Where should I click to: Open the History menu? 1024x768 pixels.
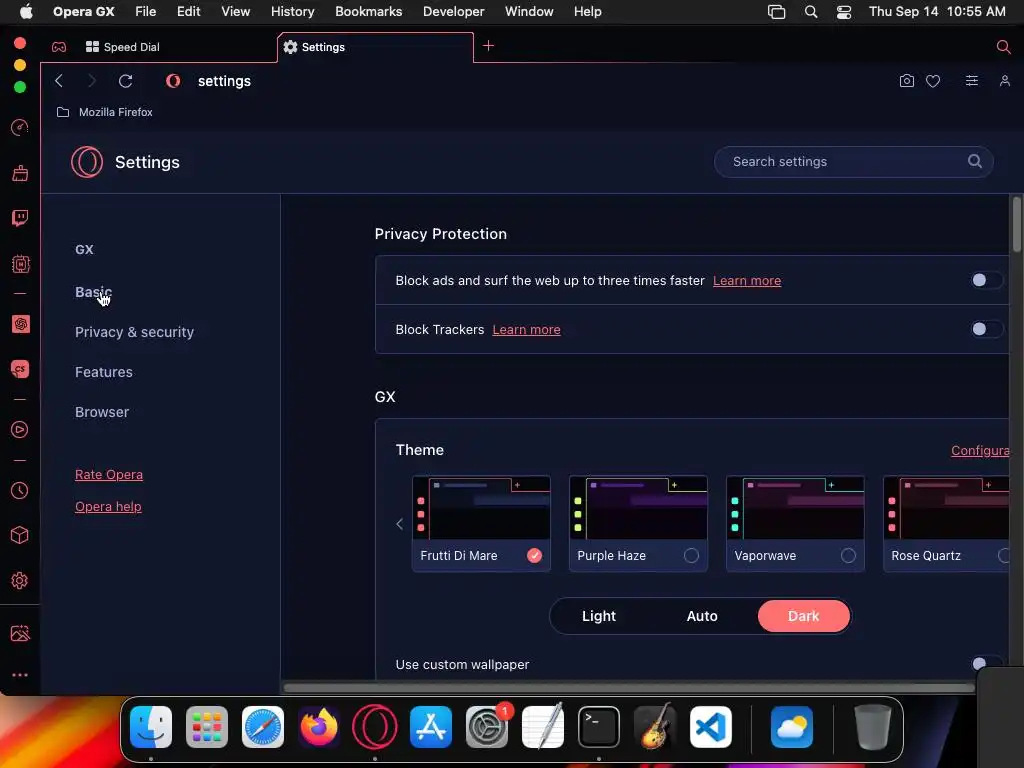coord(293,12)
